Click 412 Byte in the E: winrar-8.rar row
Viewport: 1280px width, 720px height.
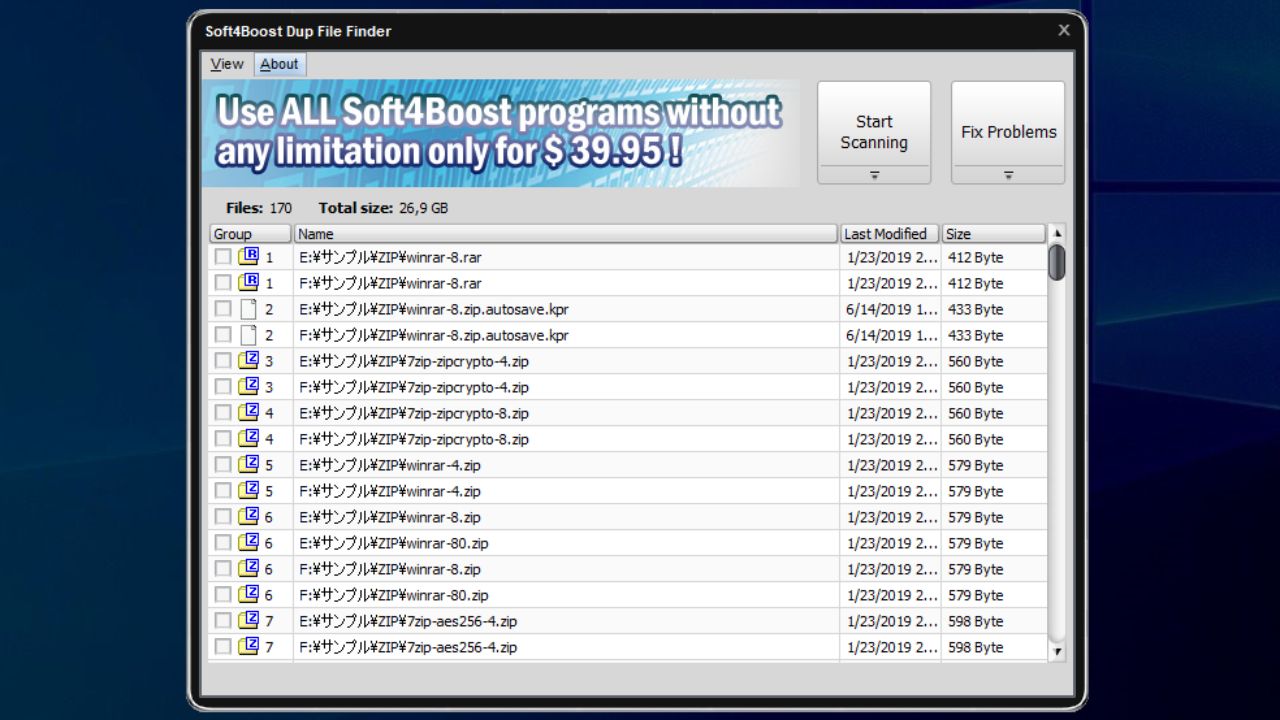(975, 257)
